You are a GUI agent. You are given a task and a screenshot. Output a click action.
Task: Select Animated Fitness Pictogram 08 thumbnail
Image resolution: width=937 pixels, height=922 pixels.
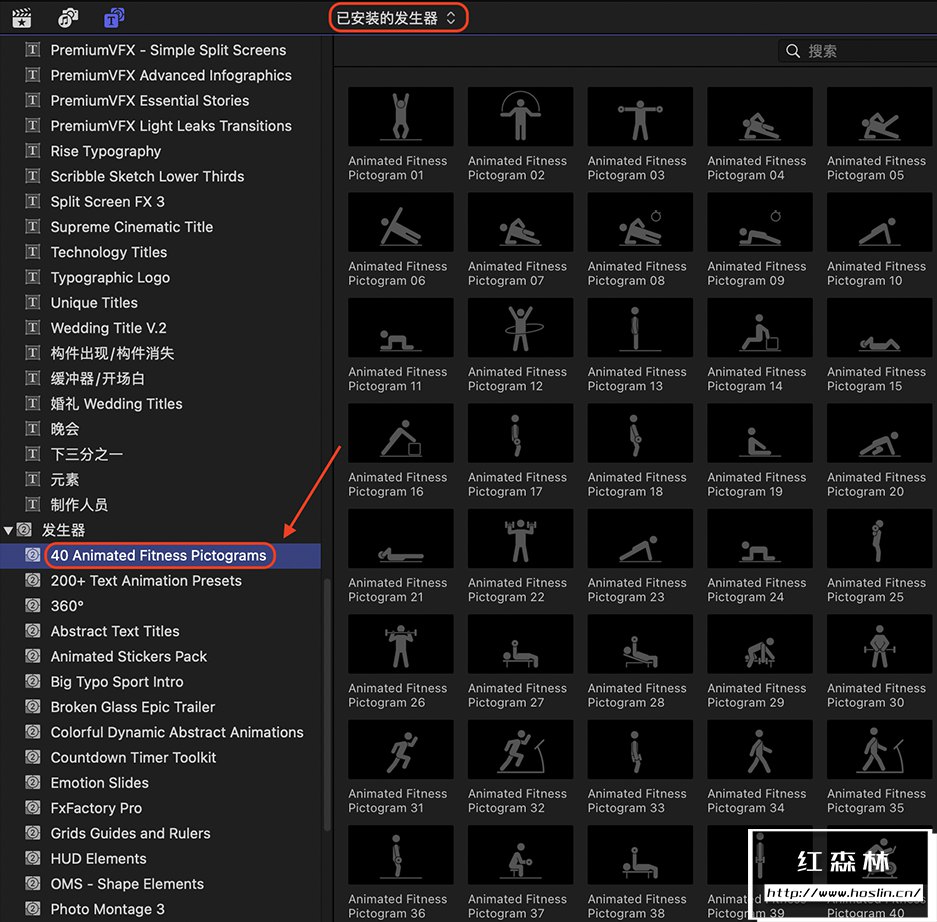point(640,222)
